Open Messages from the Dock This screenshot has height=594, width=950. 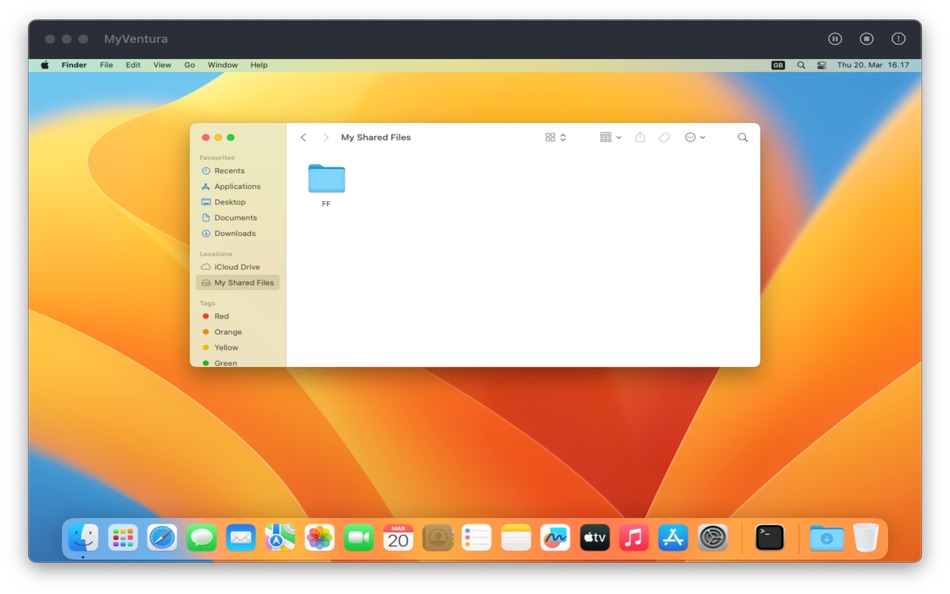tap(201, 537)
